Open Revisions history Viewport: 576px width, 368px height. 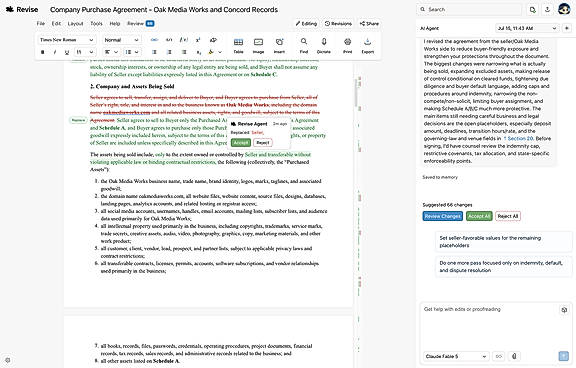coord(338,24)
